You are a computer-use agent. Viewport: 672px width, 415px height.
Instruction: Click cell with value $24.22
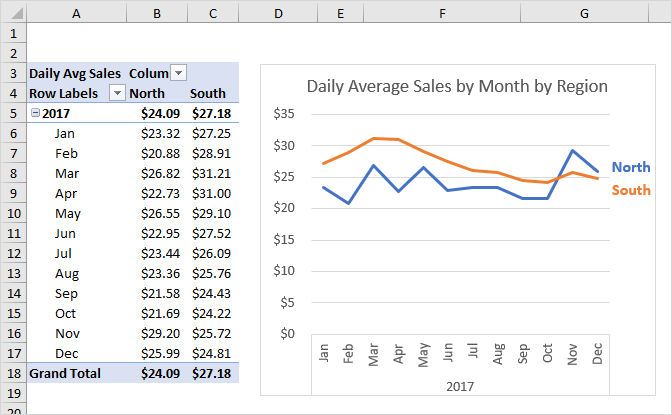coord(213,313)
